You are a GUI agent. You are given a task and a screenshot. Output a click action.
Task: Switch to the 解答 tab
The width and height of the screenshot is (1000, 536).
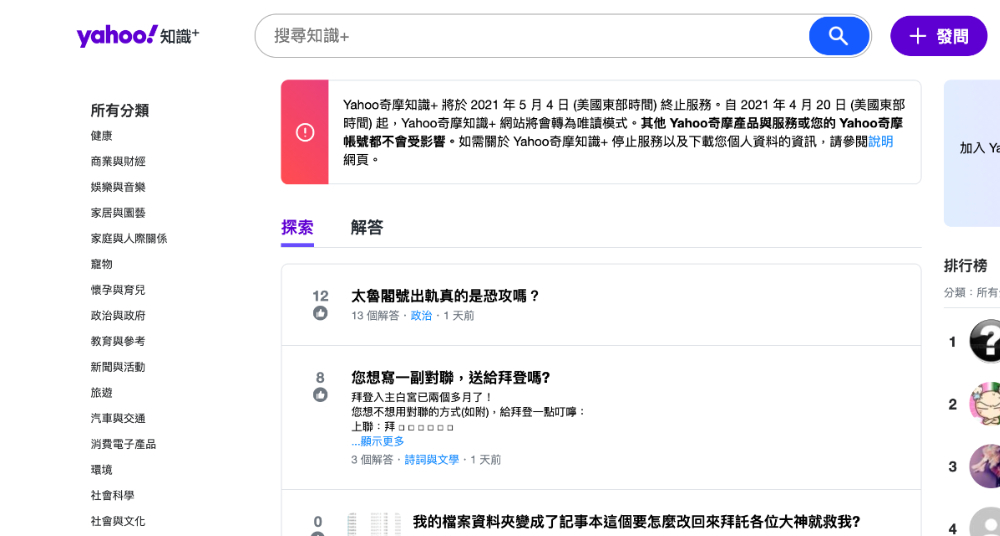click(367, 227)
